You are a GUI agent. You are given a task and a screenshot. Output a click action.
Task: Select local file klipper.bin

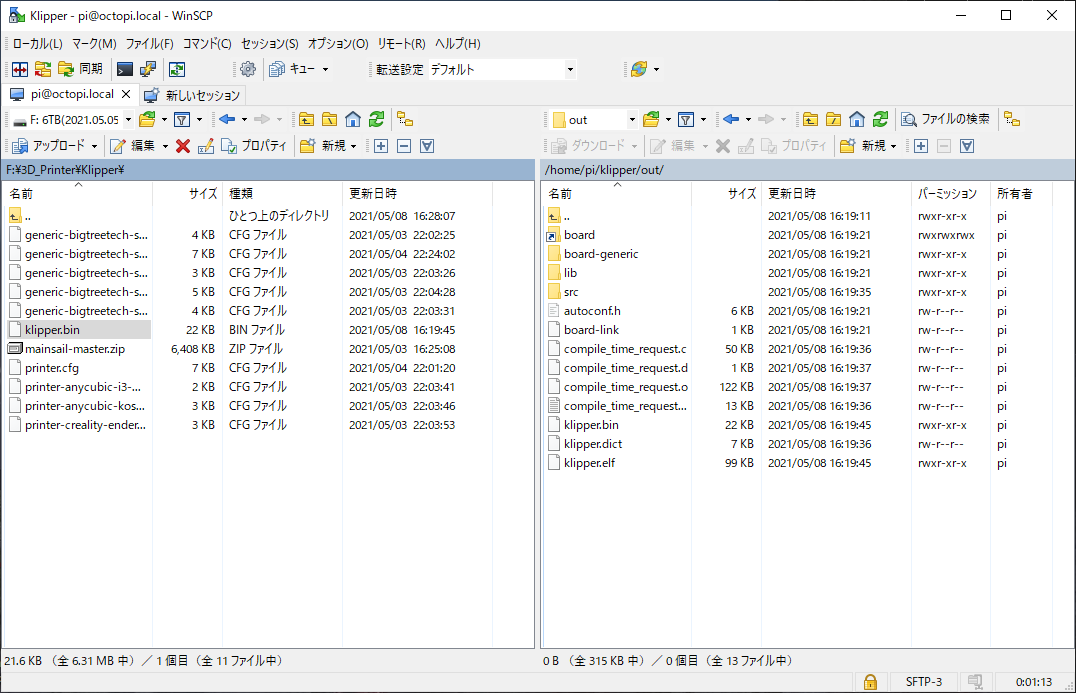52,330
